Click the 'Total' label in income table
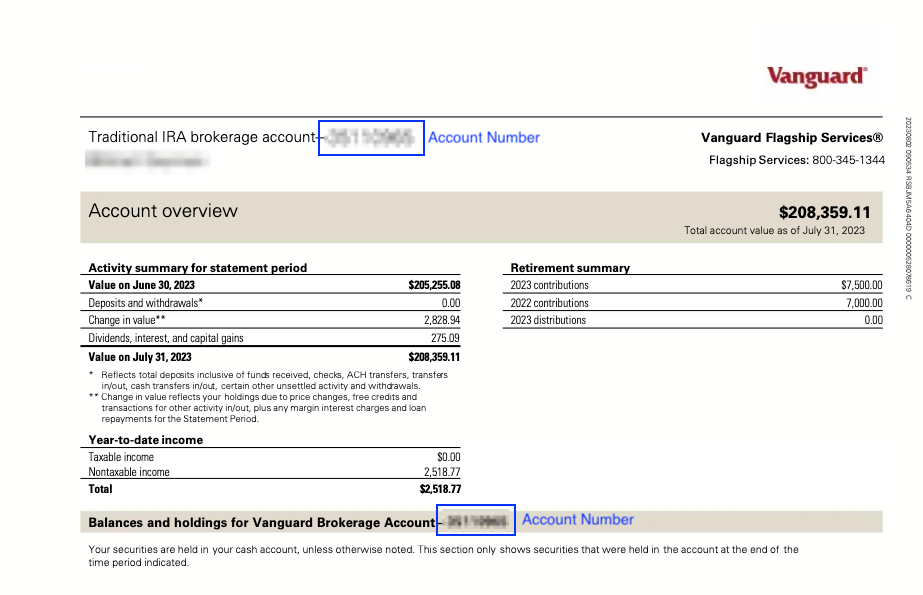 point(100,489)
